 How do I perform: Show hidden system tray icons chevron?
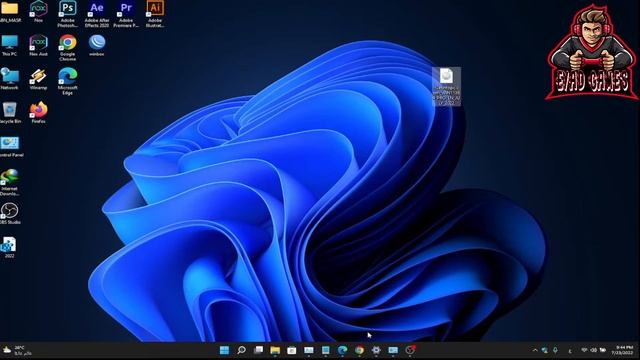[535, 350]
